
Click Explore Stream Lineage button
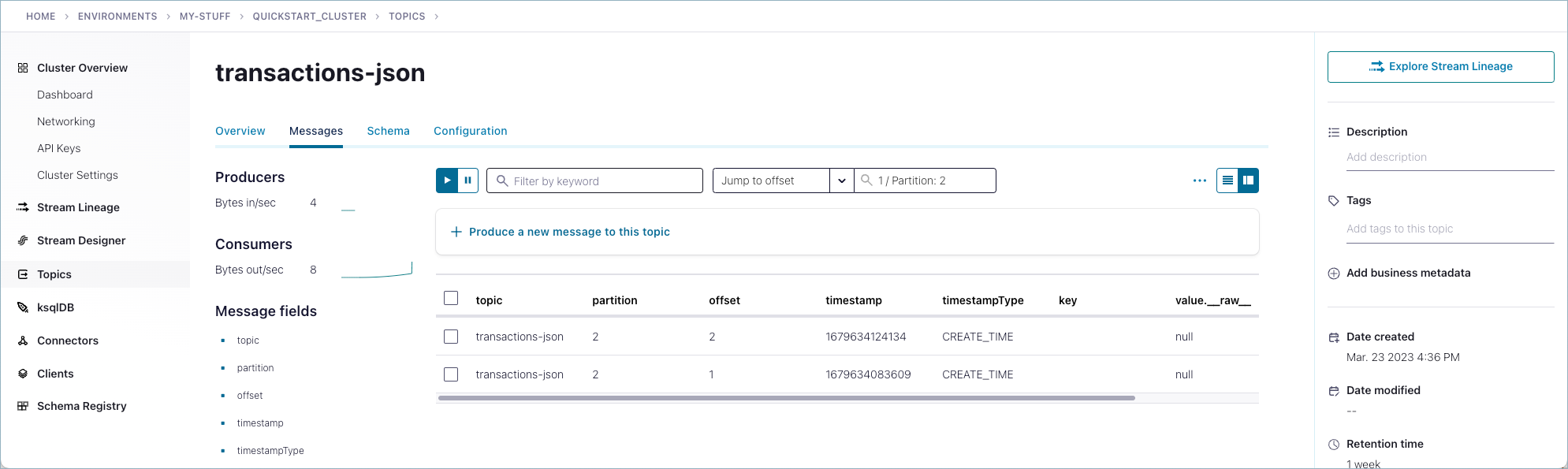(1440, 67)
